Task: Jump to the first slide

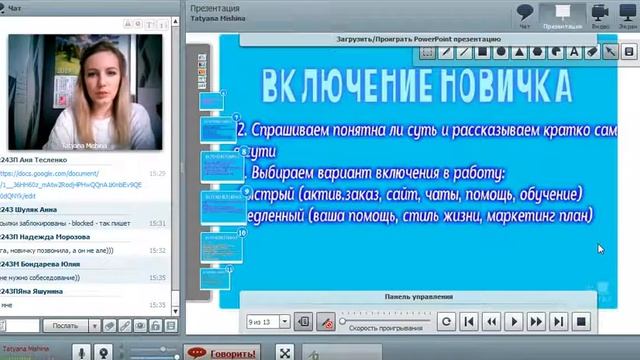Action: pyautogui.click(x=469, y=322)
